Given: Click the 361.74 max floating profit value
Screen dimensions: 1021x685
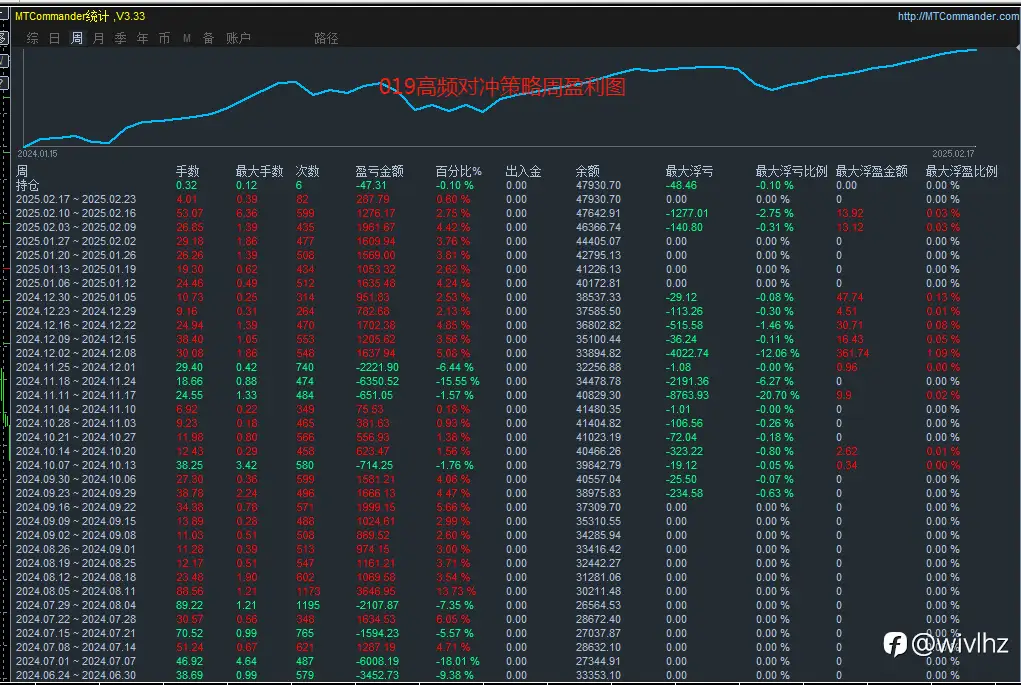Looking at the screenshot, I should tap(852, 354).
